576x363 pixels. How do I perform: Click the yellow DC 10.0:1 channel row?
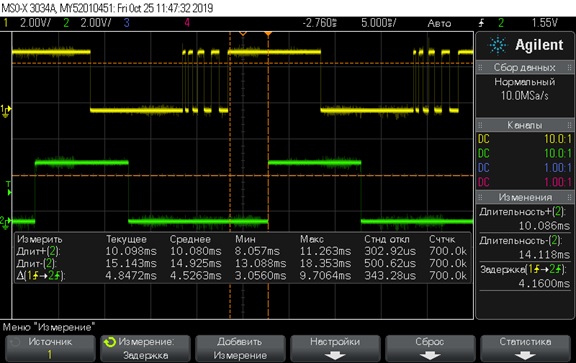click(525, 139)
